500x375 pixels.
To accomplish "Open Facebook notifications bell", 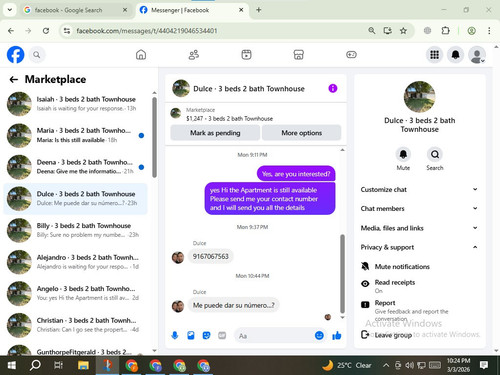I will tap(456, 55).
